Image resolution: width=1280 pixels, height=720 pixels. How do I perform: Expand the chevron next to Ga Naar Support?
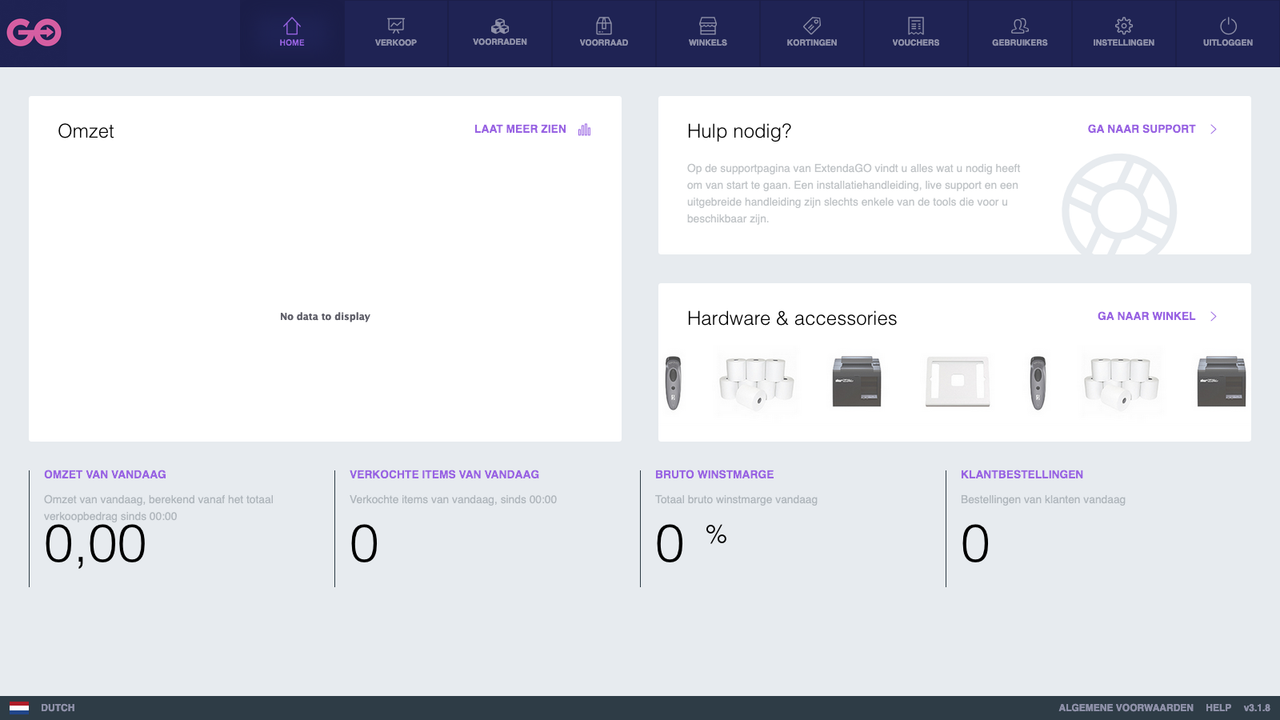coord(1213,129)
